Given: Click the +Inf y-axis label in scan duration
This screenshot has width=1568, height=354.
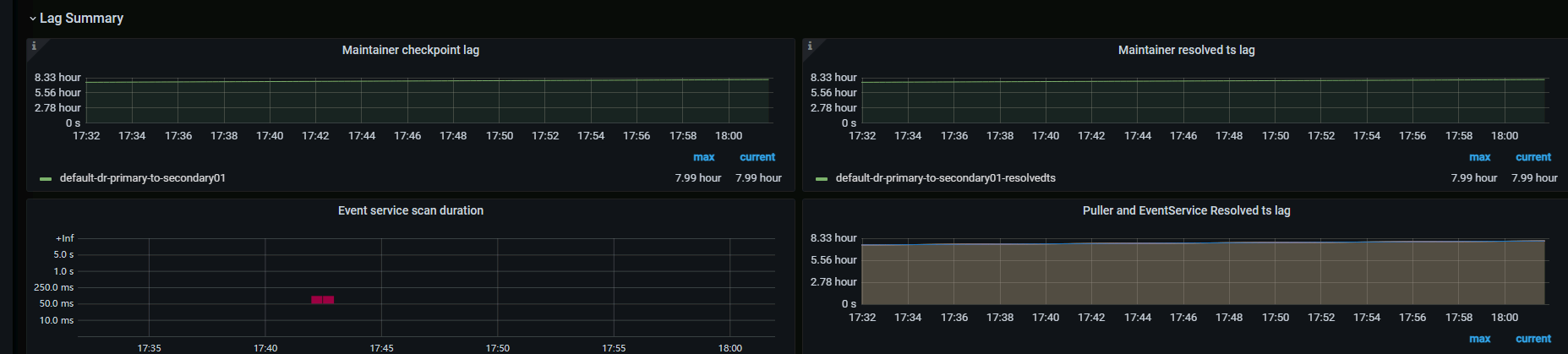Looking at the screenshot, I should [x=65, y=238].
